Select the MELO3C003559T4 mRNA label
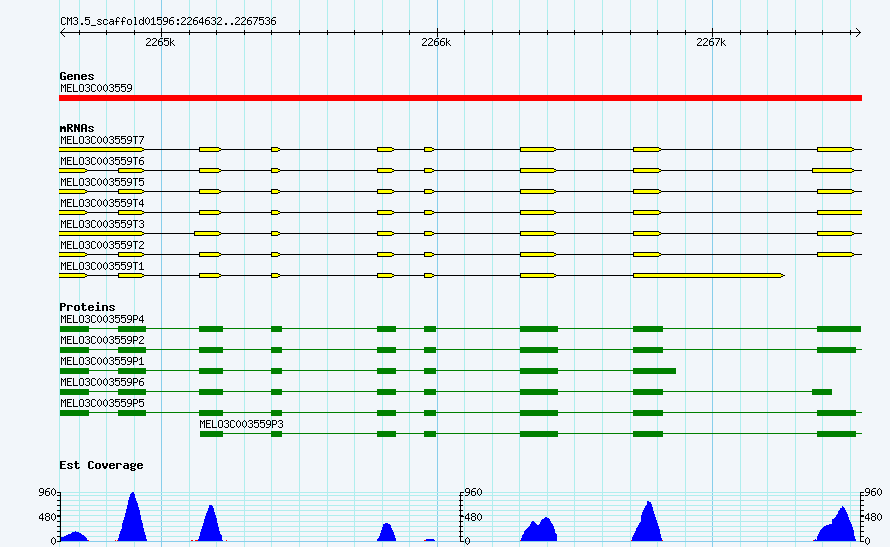 pyautogui.click(x=102, y=203)
